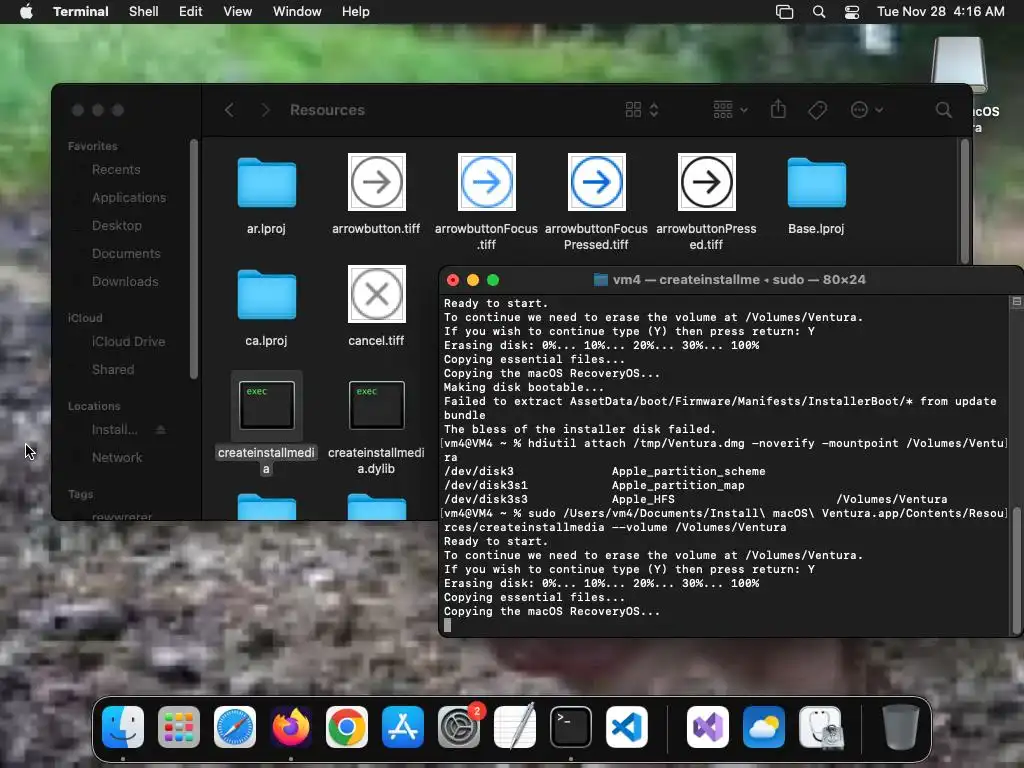
Task: Click the Terminal window title proxy icon
Action: tap(600, 280)
